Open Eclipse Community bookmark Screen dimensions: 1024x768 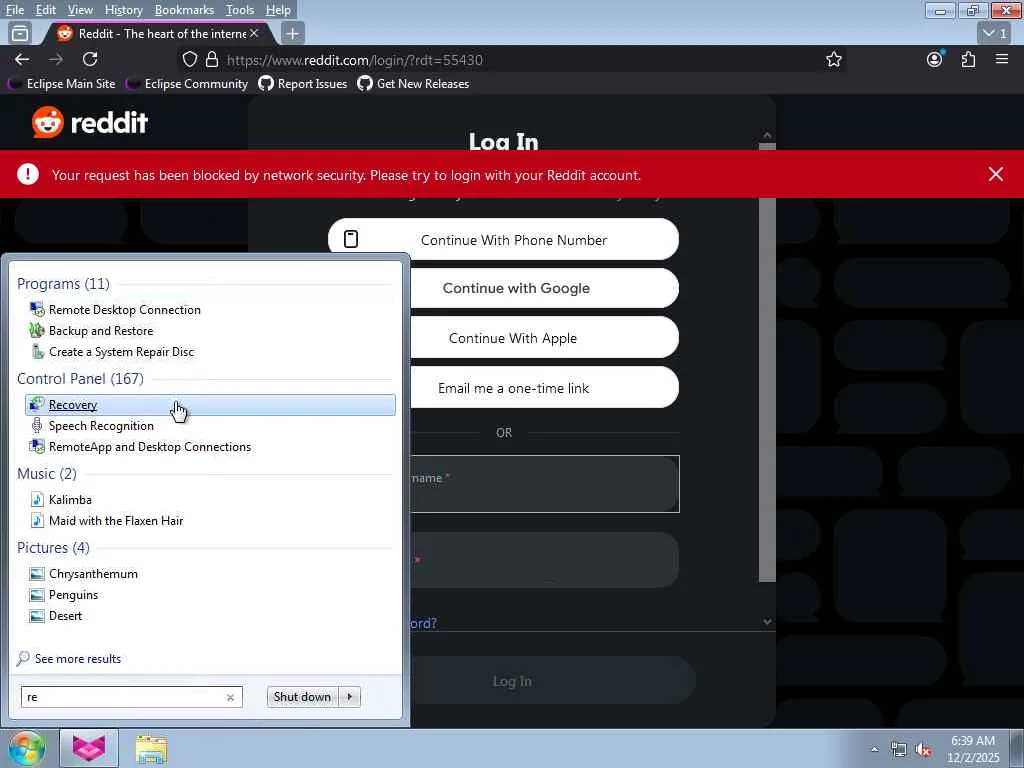click(x=187, y=84)
